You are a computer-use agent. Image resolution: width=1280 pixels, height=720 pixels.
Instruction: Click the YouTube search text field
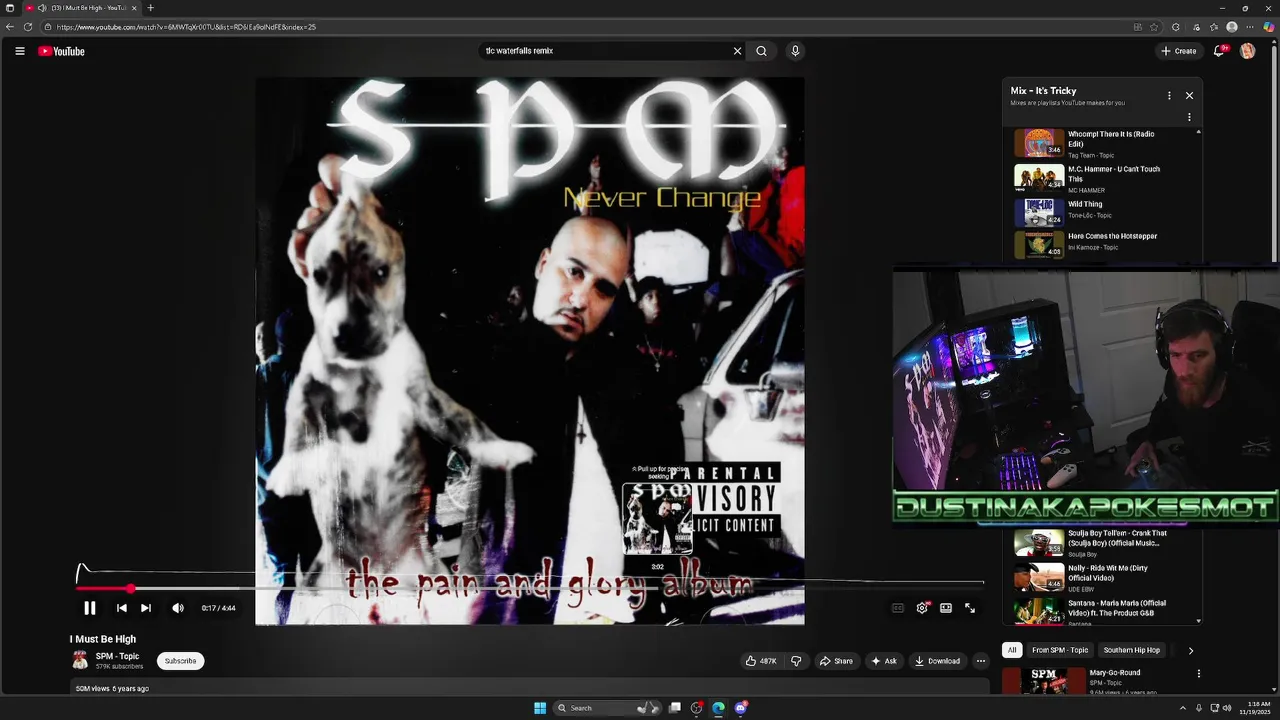pyautogui.click(x=605, y=51)
